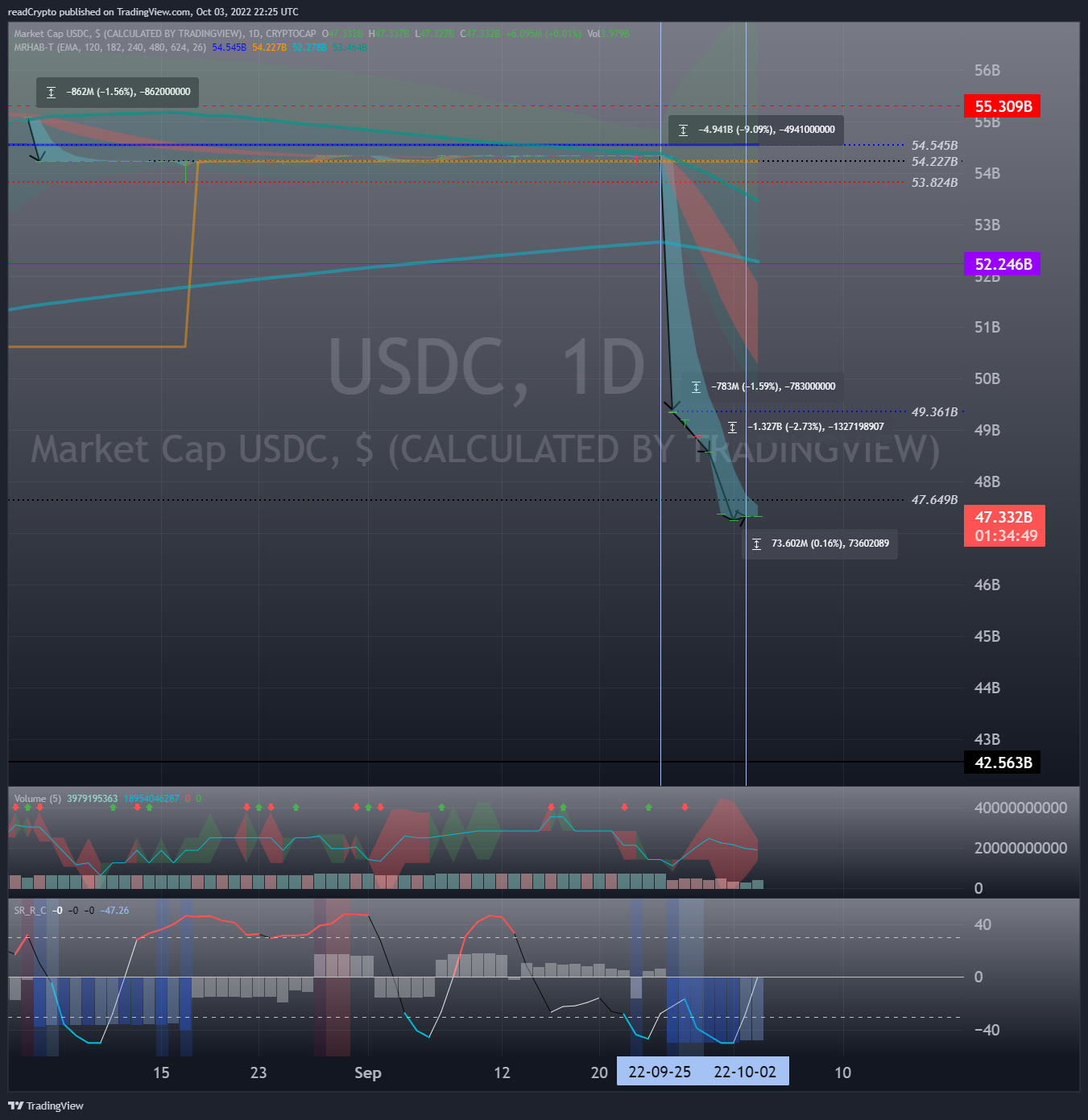Click the ruler icon in the -4.941B measurement label
This screenshot has height=1120, width=1088.
tap(683, 130)
